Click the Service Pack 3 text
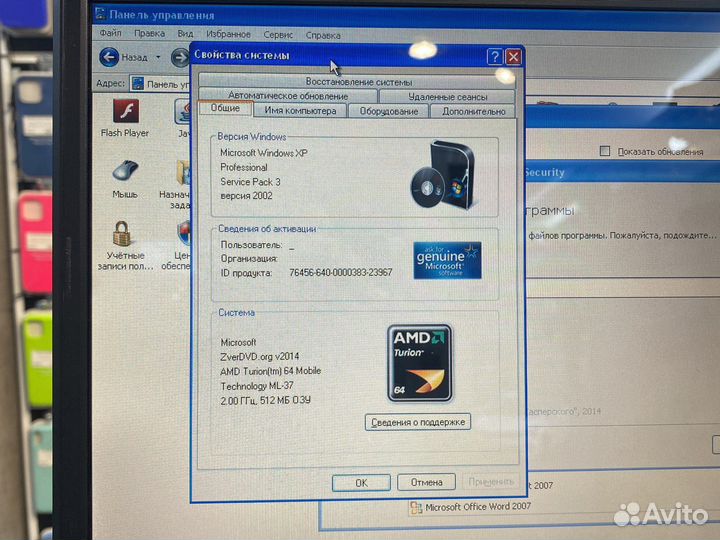The width and height of the screenshot is (720, 540). (250, 182)
